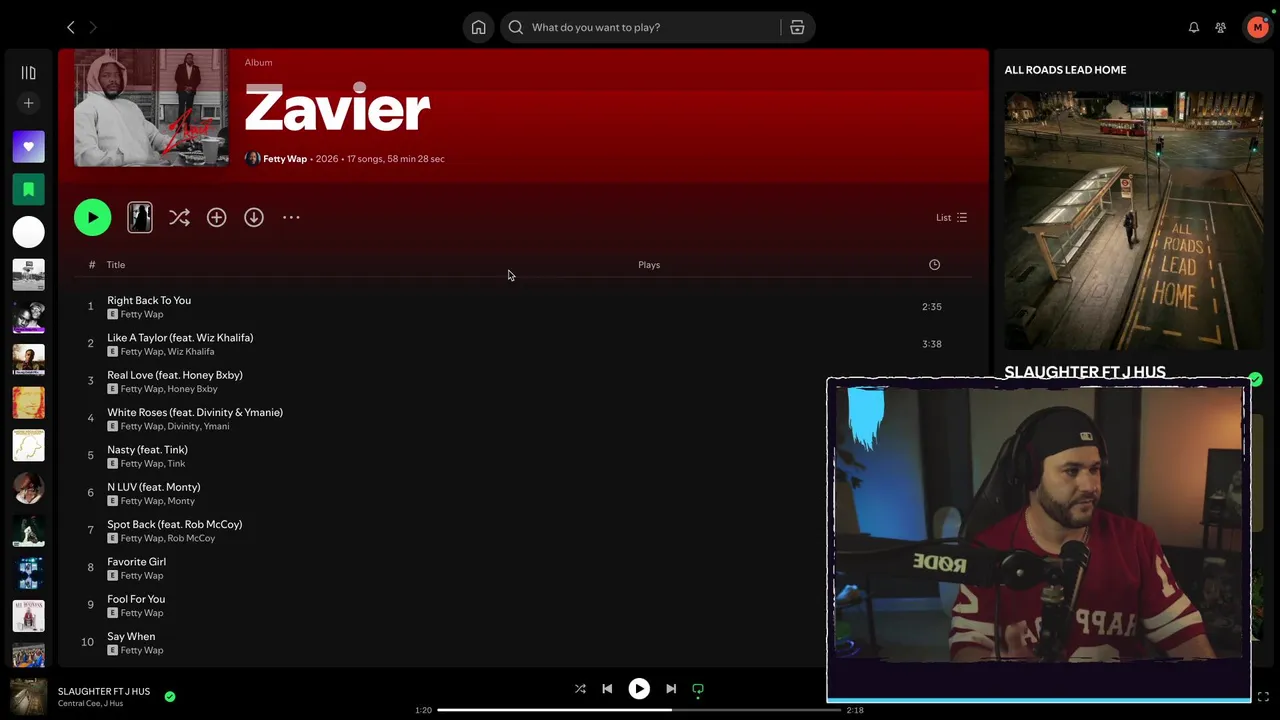Open now playing cover thumbnail in player bar
The image size is (1280, 720).
[x=28, y=696]
